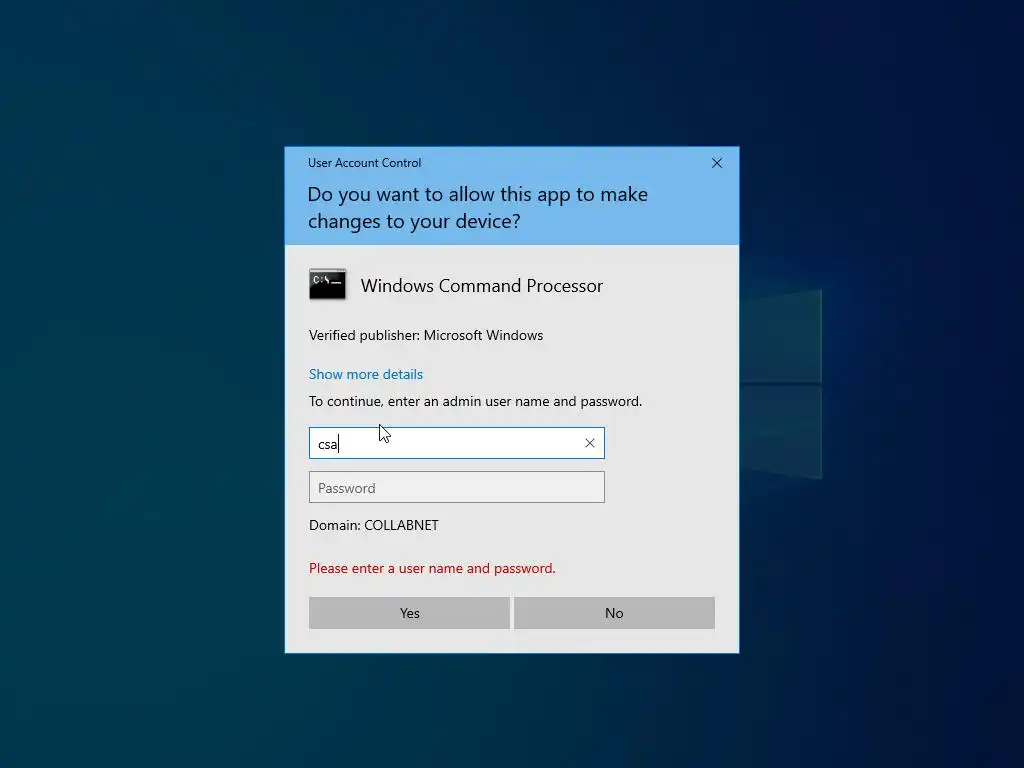Click the User Account Control title text
Viewport: 1024px width, 768px height.
point(364,163)
